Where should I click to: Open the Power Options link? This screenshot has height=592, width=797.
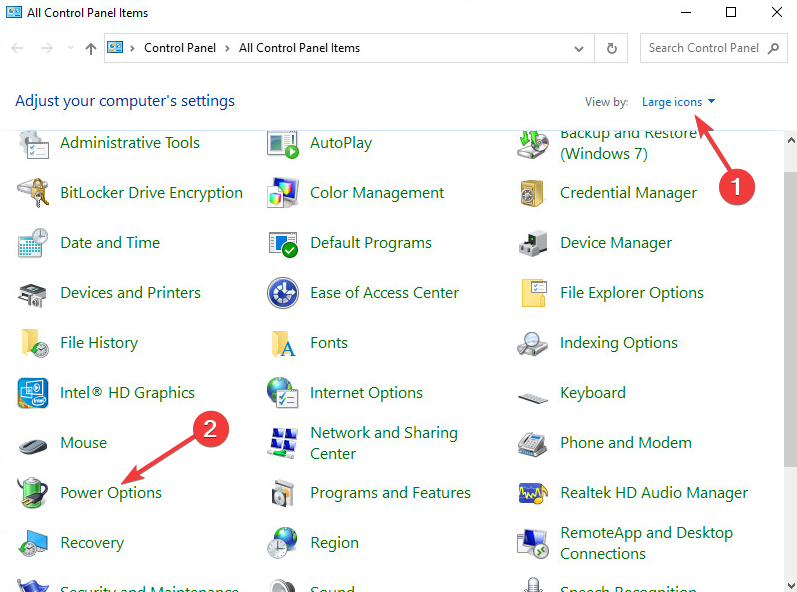tap(111, 492)
